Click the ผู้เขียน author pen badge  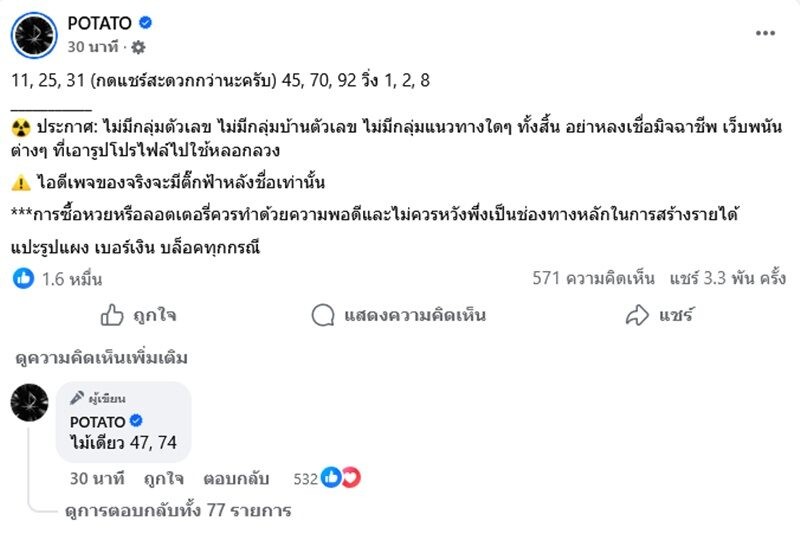coord(98,398)
